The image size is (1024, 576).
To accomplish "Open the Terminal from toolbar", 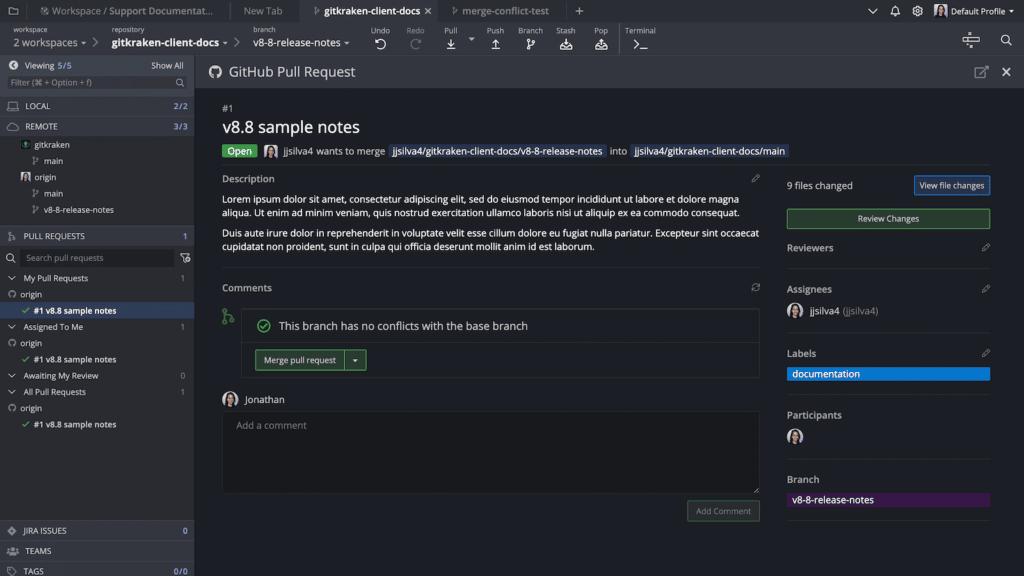I will coord(640,45).
